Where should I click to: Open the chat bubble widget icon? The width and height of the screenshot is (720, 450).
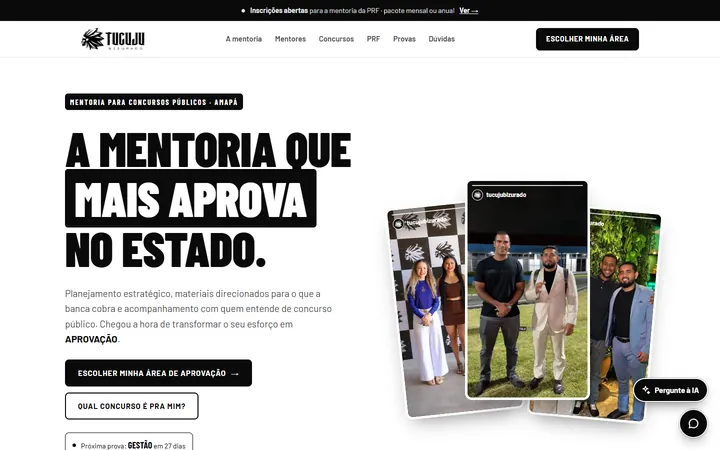click(693, 423)
